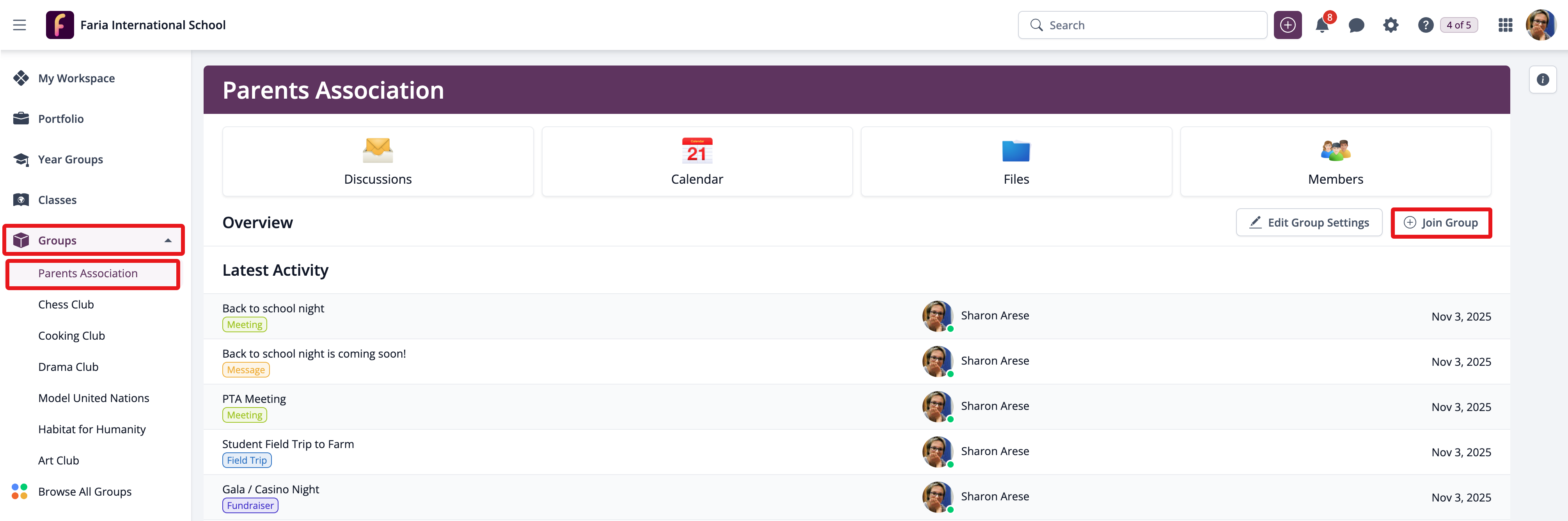This screenshot has width=1568, height=521.
Task: Click Edit Group Settings button
Action: click(1309, 223)
